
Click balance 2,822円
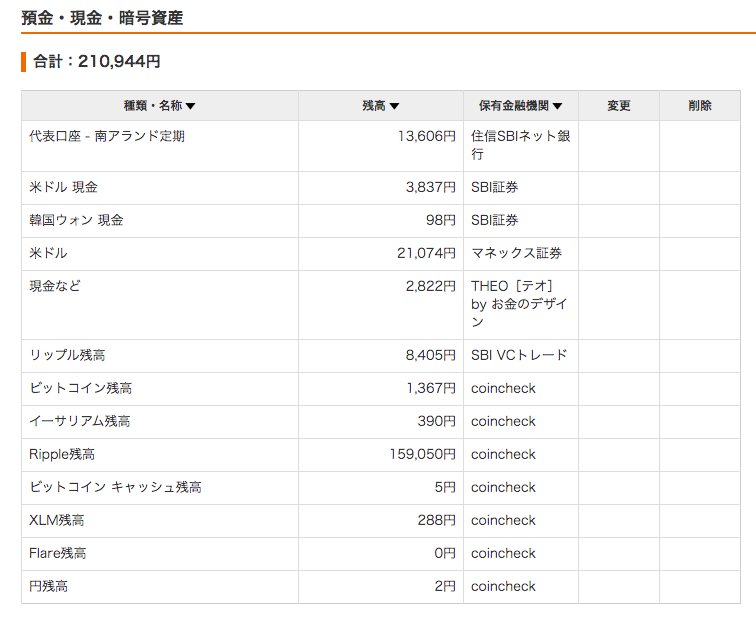(x=431, y=286)
